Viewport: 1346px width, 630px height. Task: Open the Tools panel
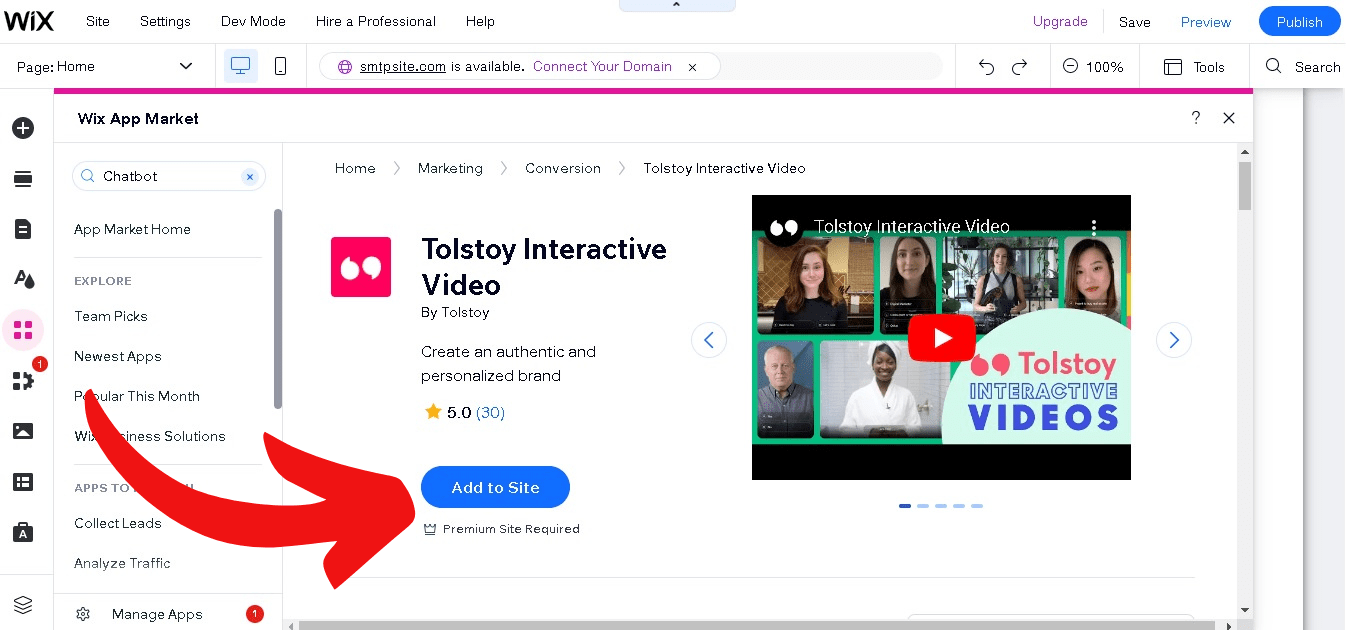(x=1194, y=67)
